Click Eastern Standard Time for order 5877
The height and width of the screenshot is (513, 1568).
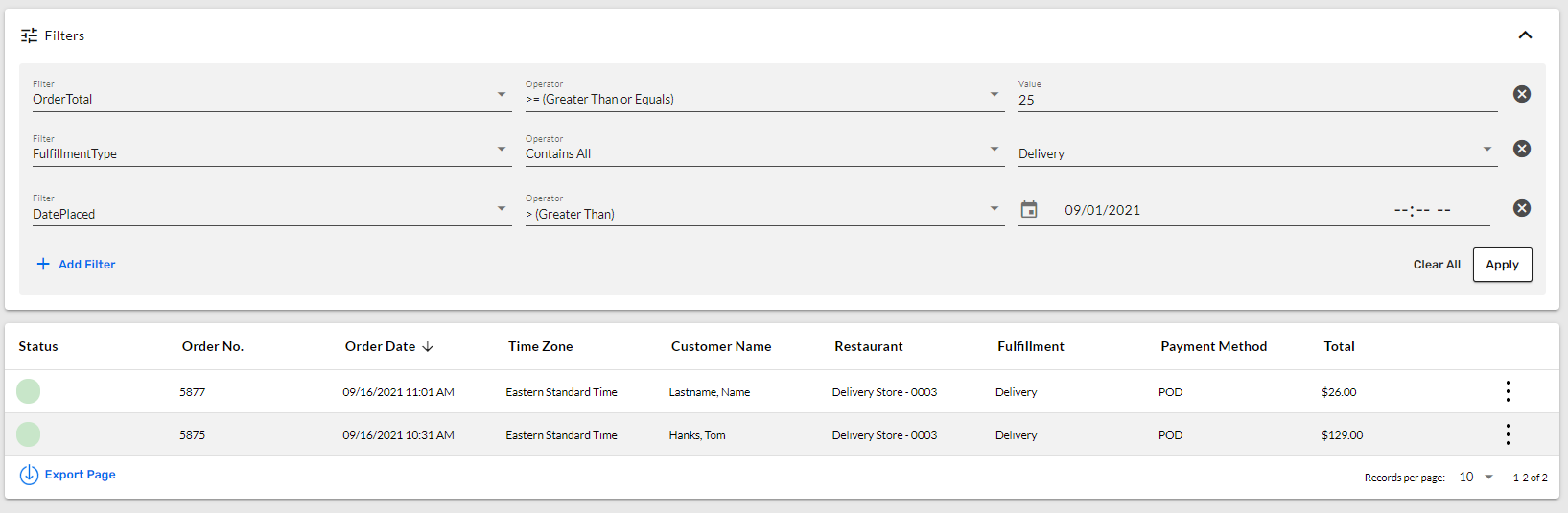(561, 392)
